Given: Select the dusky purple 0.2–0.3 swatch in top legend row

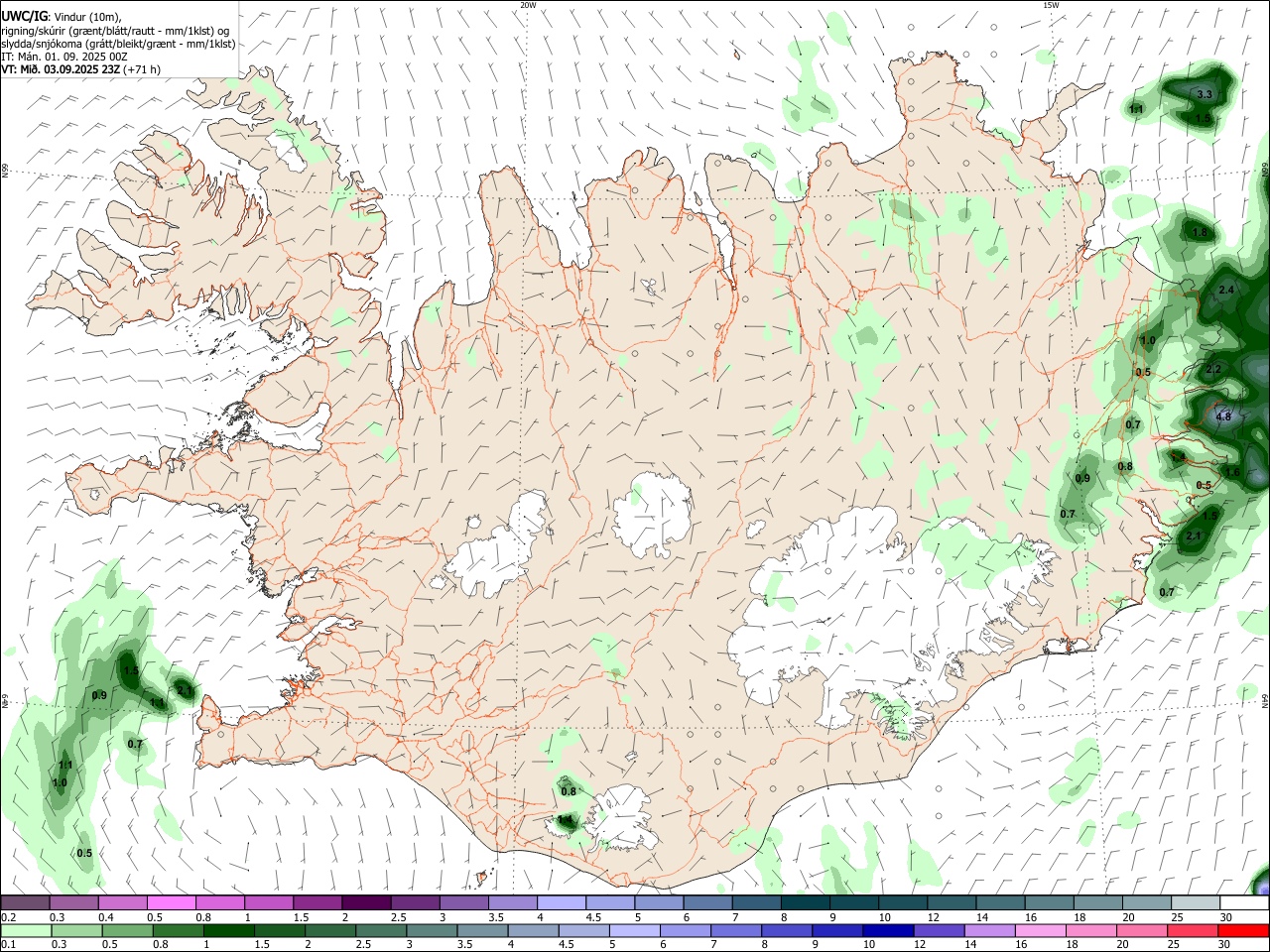Looking at the screenshot, I should click(x=25, y=903).
